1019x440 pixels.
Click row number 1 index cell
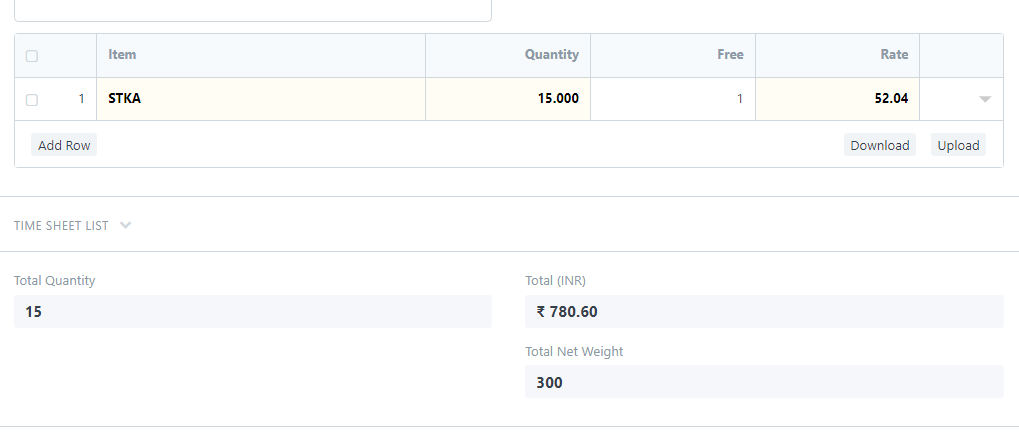pos(81,99)
